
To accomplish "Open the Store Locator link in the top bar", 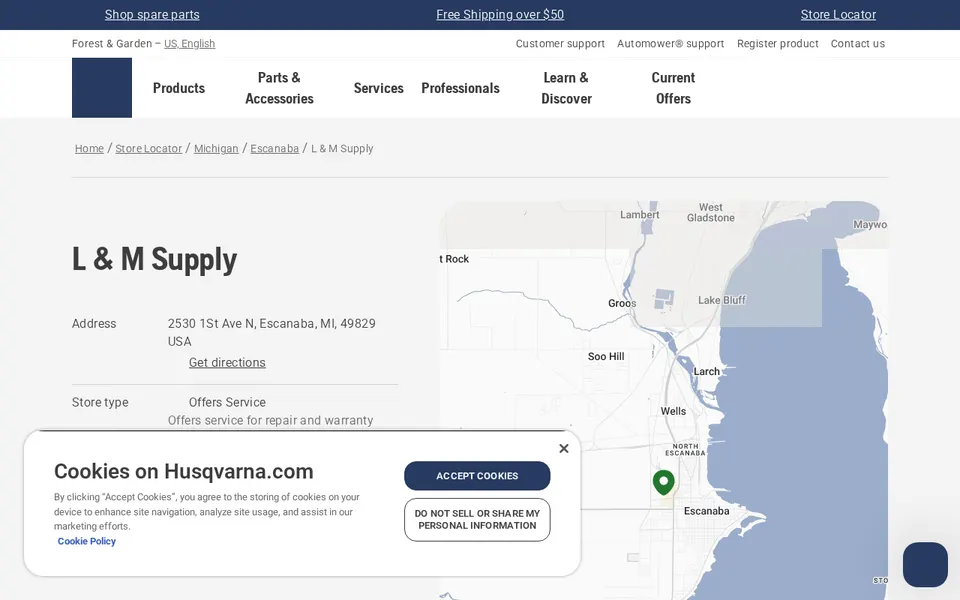I will 838,15.
